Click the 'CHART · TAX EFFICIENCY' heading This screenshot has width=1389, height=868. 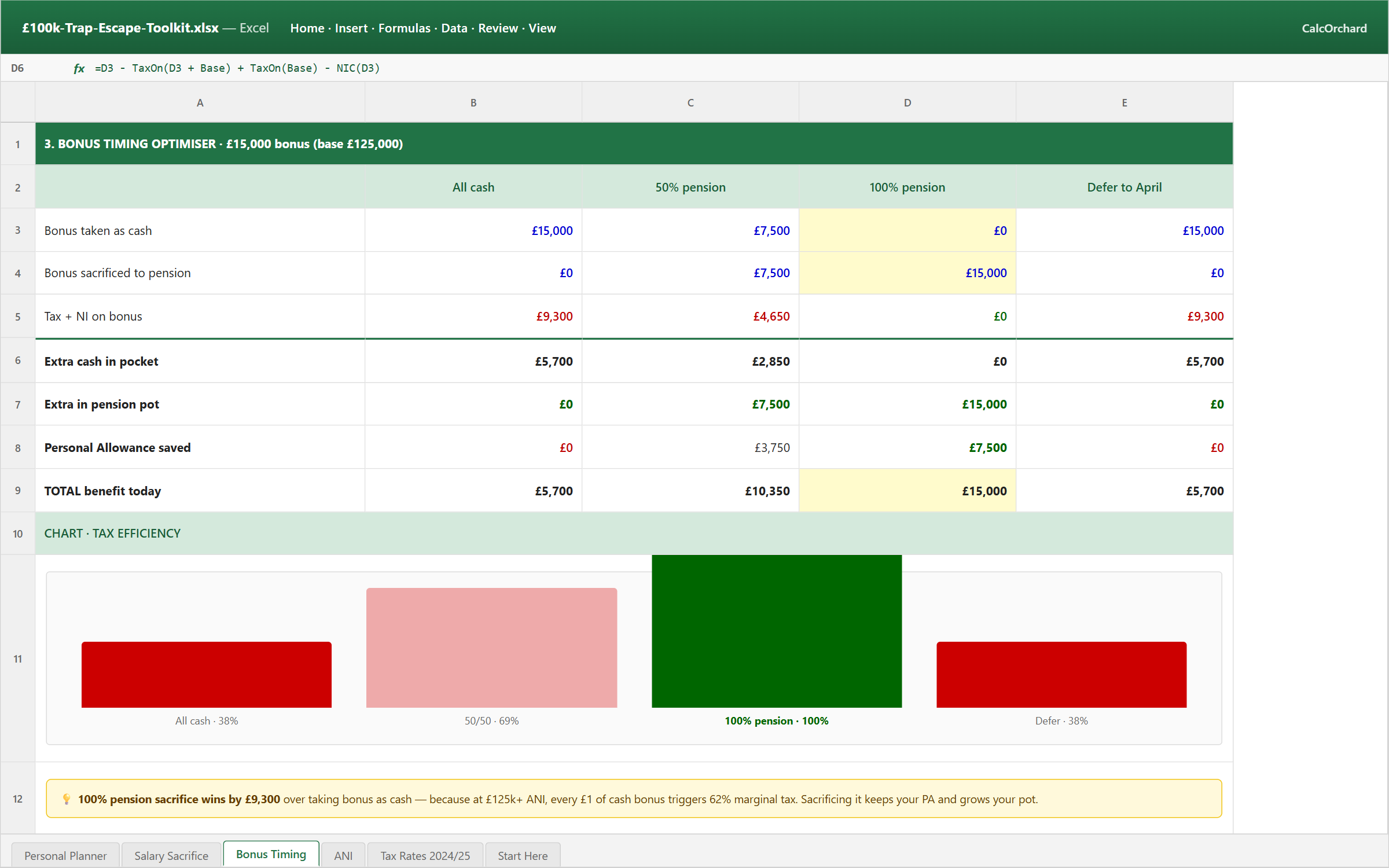click(x=634, y=534)
